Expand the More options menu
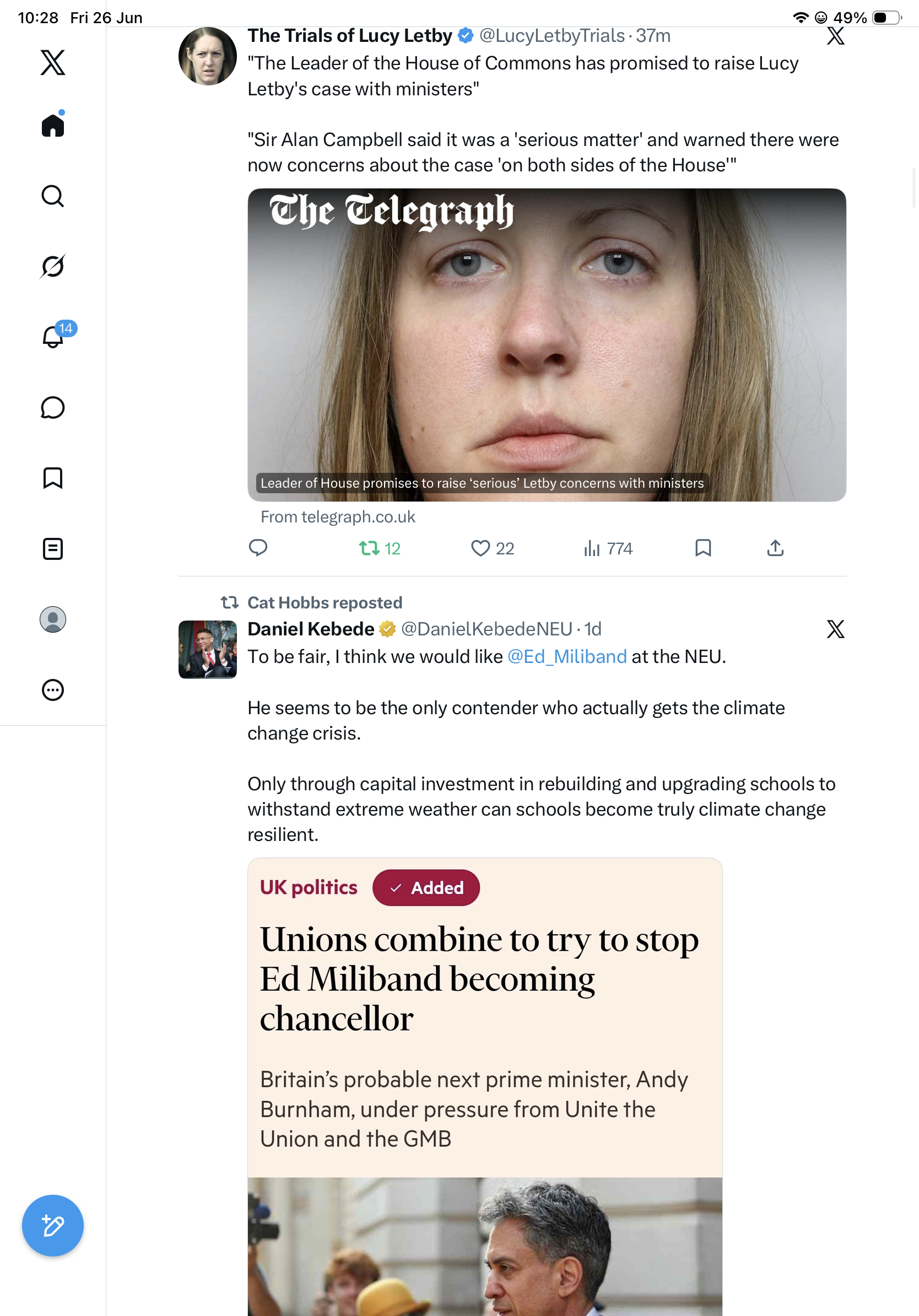Screen dimensions: 919x1316 coord(53,690)
